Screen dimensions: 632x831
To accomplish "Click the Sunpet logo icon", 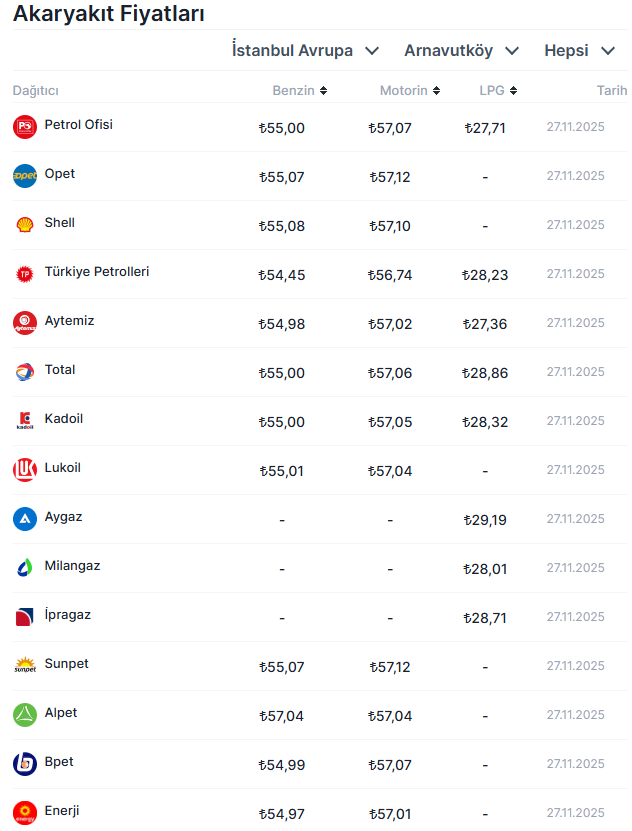I will [x=25, y=666].
